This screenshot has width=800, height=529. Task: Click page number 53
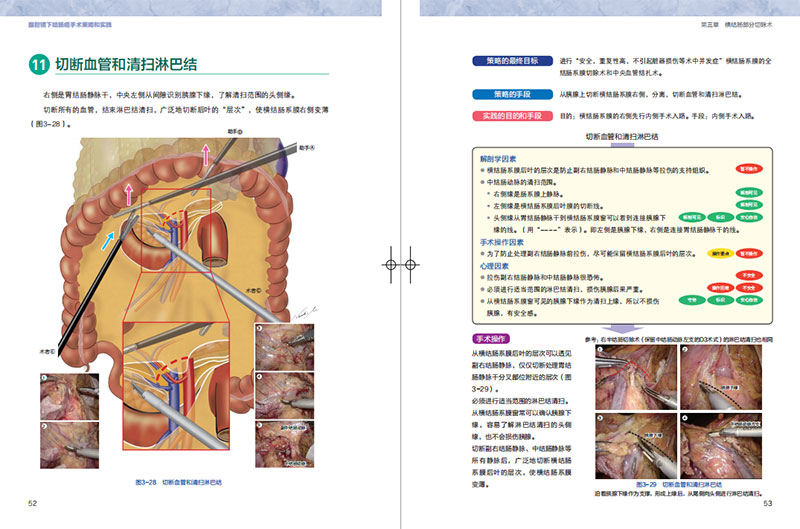(x=767, y=503)
